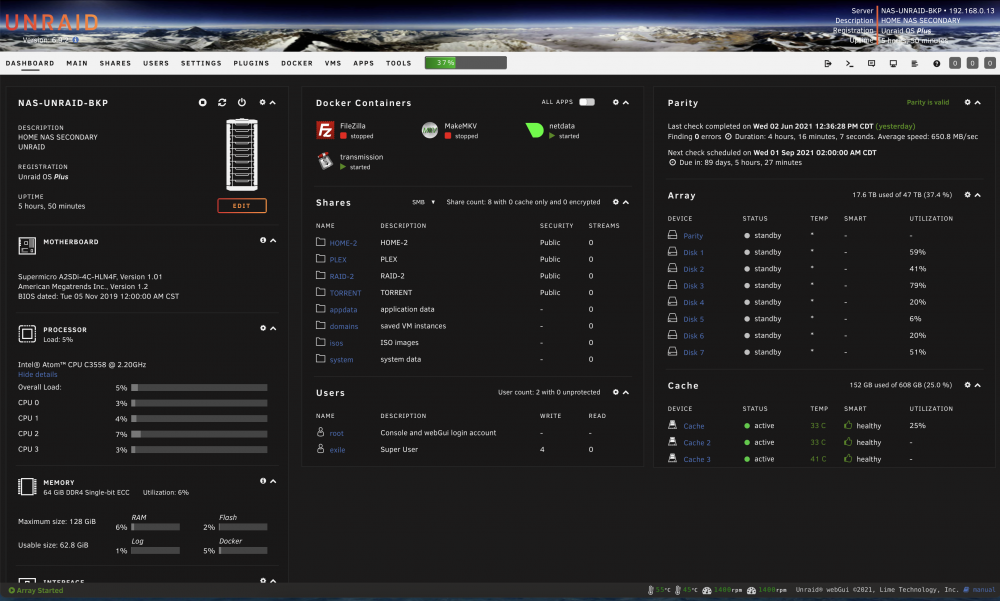Click the Overall Load progress bar
1000x601 pixels.
[199, 387]
